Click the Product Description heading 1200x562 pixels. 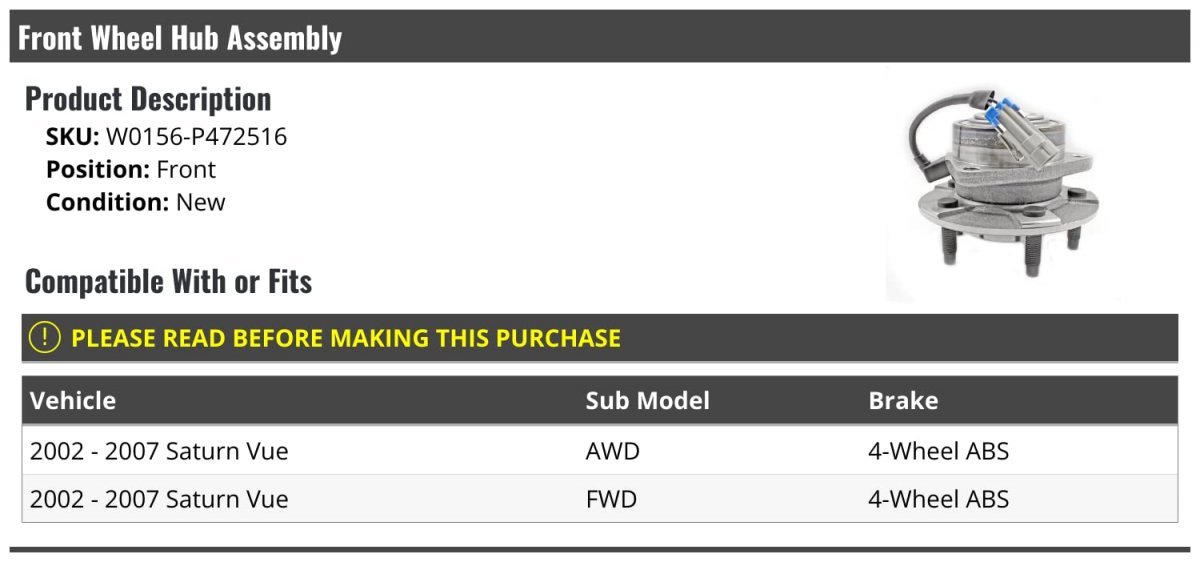coord(148,98)
